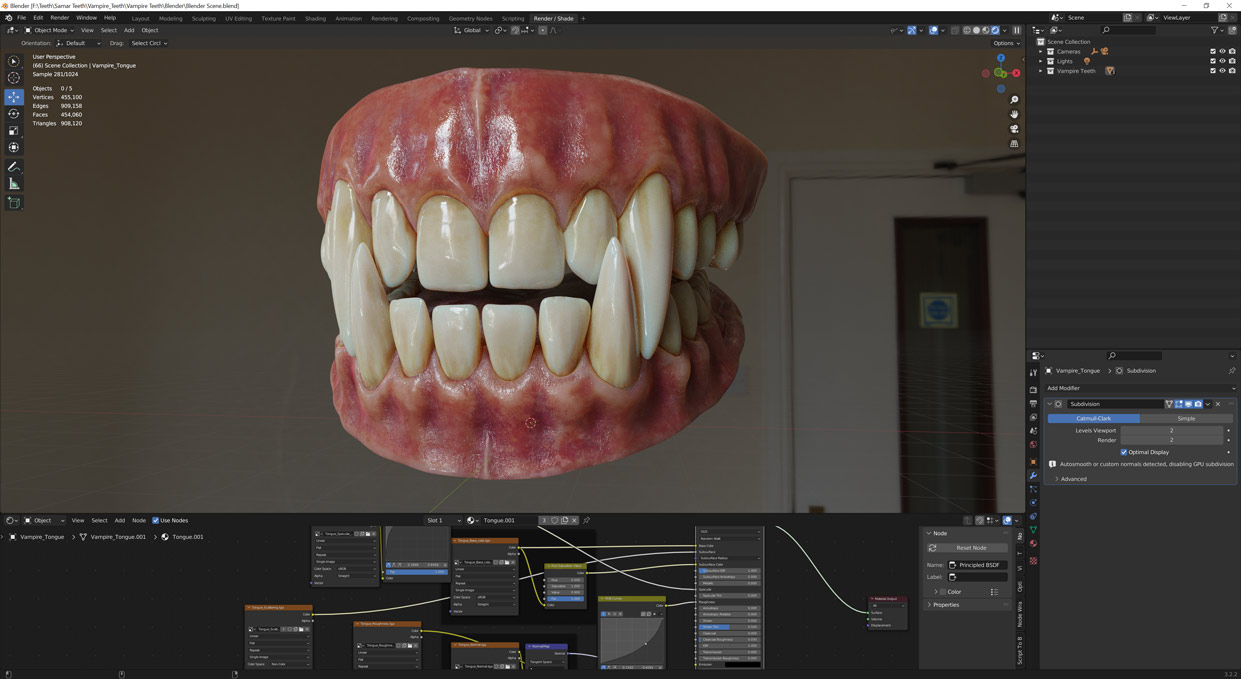The height and width of the screenshot is (679, 1241).
Task: Select the Rotate tool in the viewport toolbar
Action: [x=13, y=113]
